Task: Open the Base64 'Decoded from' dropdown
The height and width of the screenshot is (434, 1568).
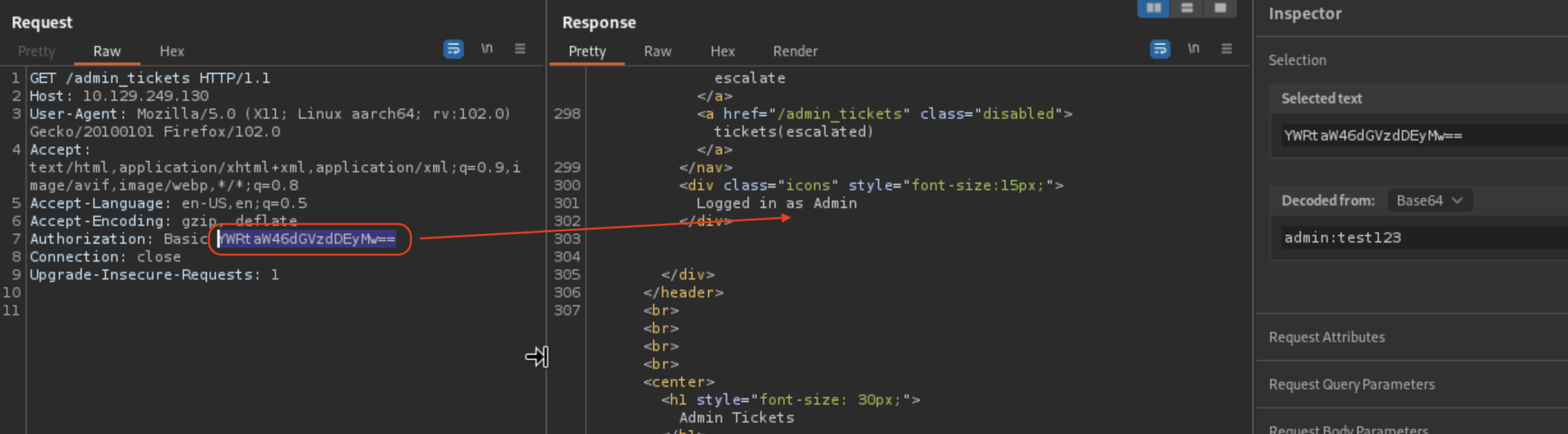Action: tap(1429, 200)
